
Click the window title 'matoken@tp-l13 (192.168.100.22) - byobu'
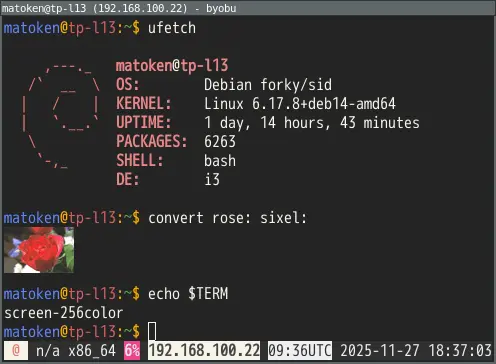[x=119, y=8]
